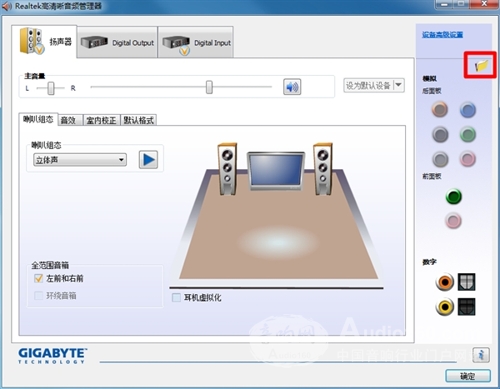This screenshot has height=389, width=500.
Task: Click the orange rear panel audio jack
Action: 440,110
